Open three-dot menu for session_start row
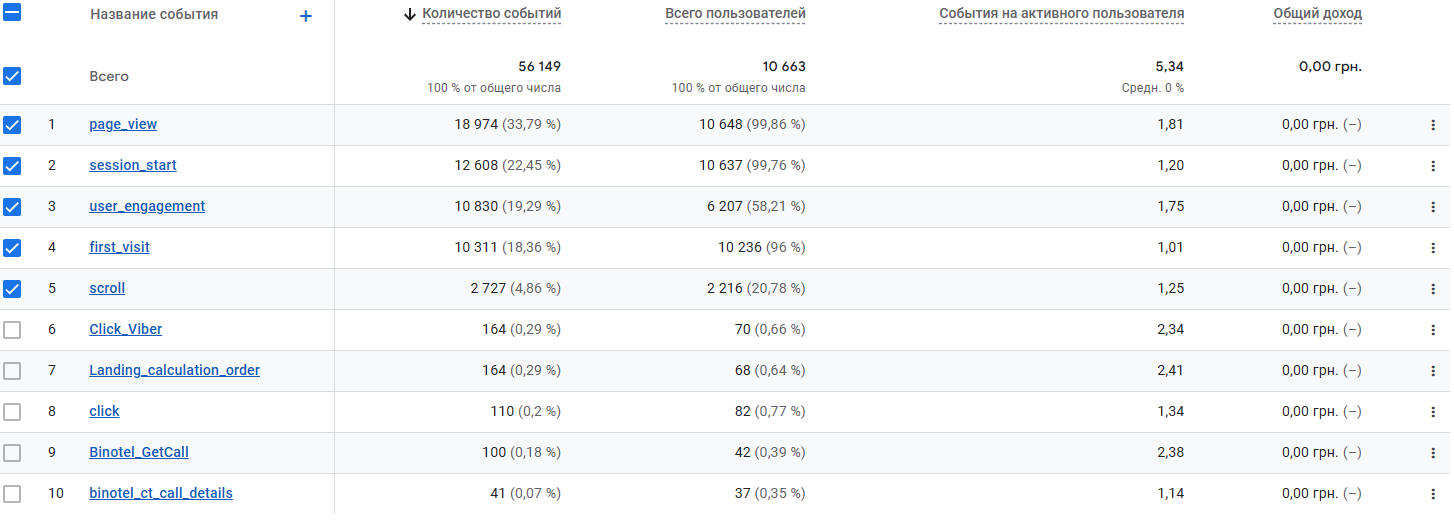 pos(1433,166)
